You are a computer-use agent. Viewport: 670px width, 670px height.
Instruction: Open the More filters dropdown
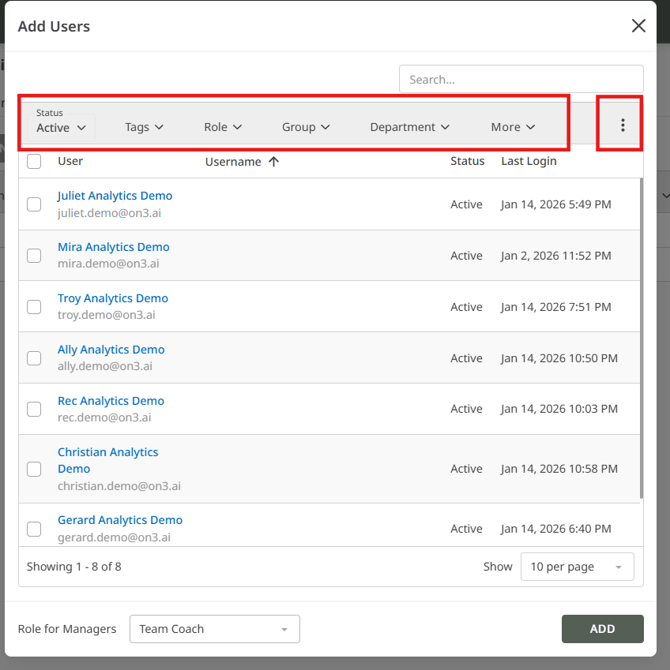513,127
